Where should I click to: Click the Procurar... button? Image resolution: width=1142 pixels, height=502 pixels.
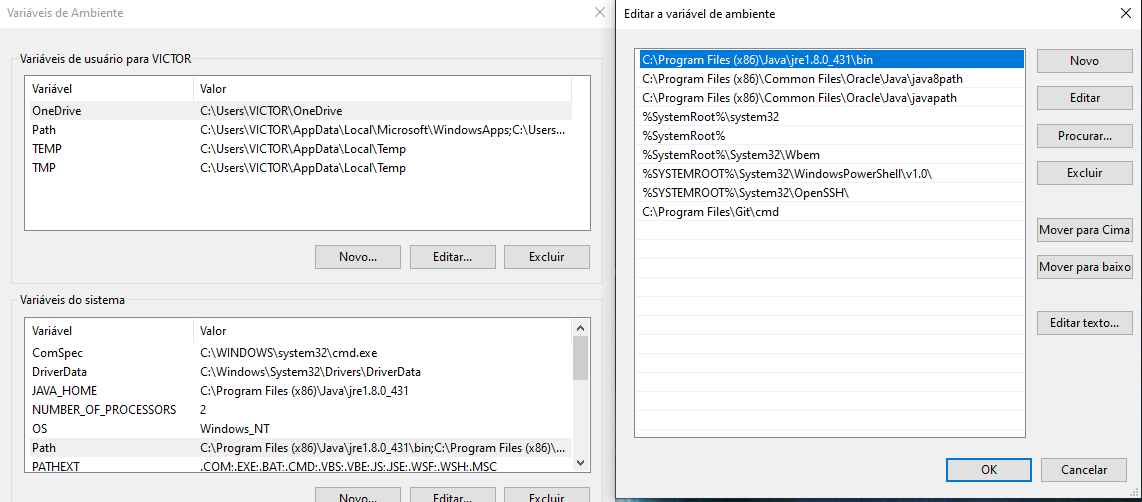(x=1084, y=136)
